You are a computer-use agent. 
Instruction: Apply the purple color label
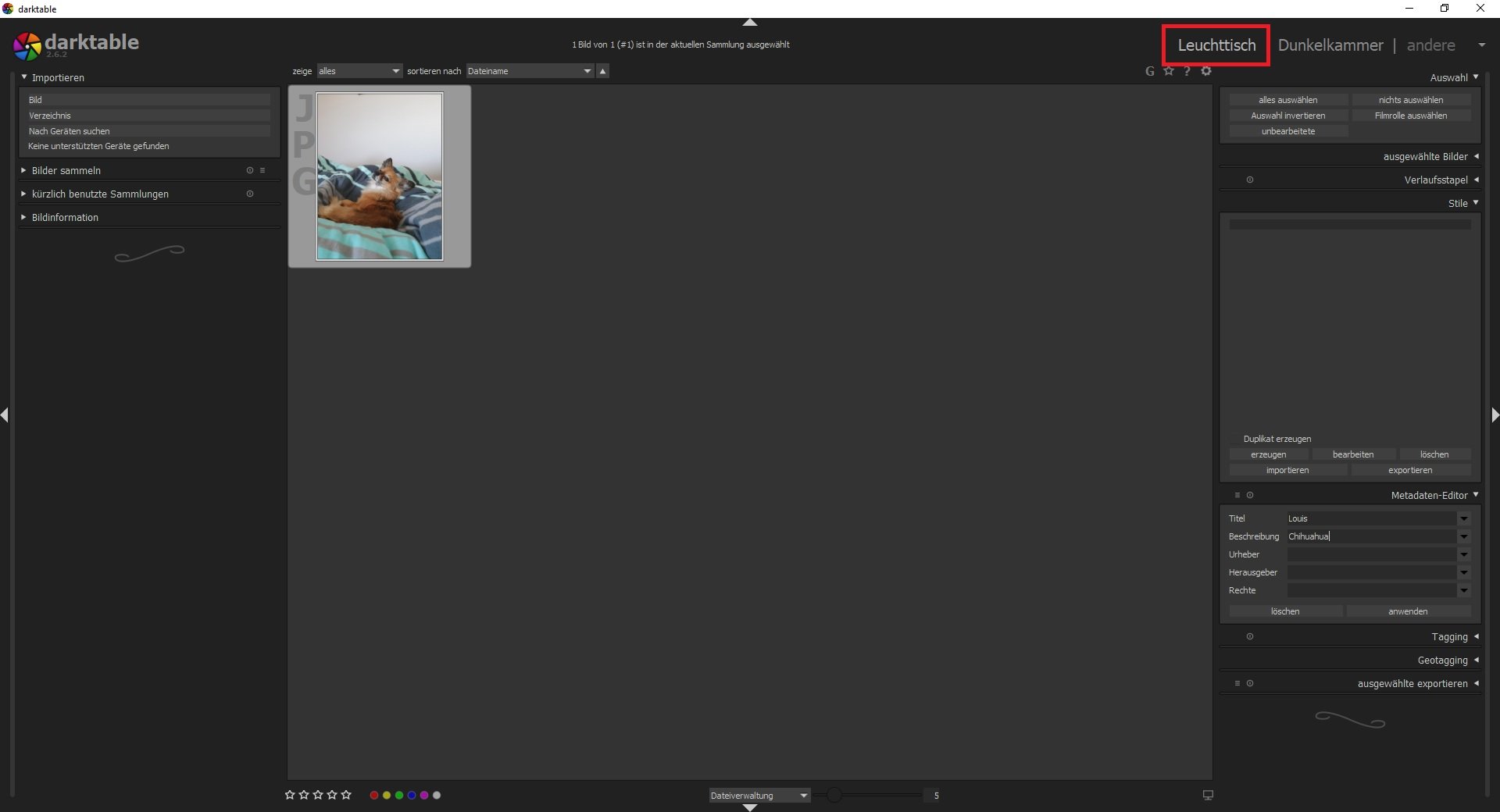pyautogui.click(x=424, y=795)
